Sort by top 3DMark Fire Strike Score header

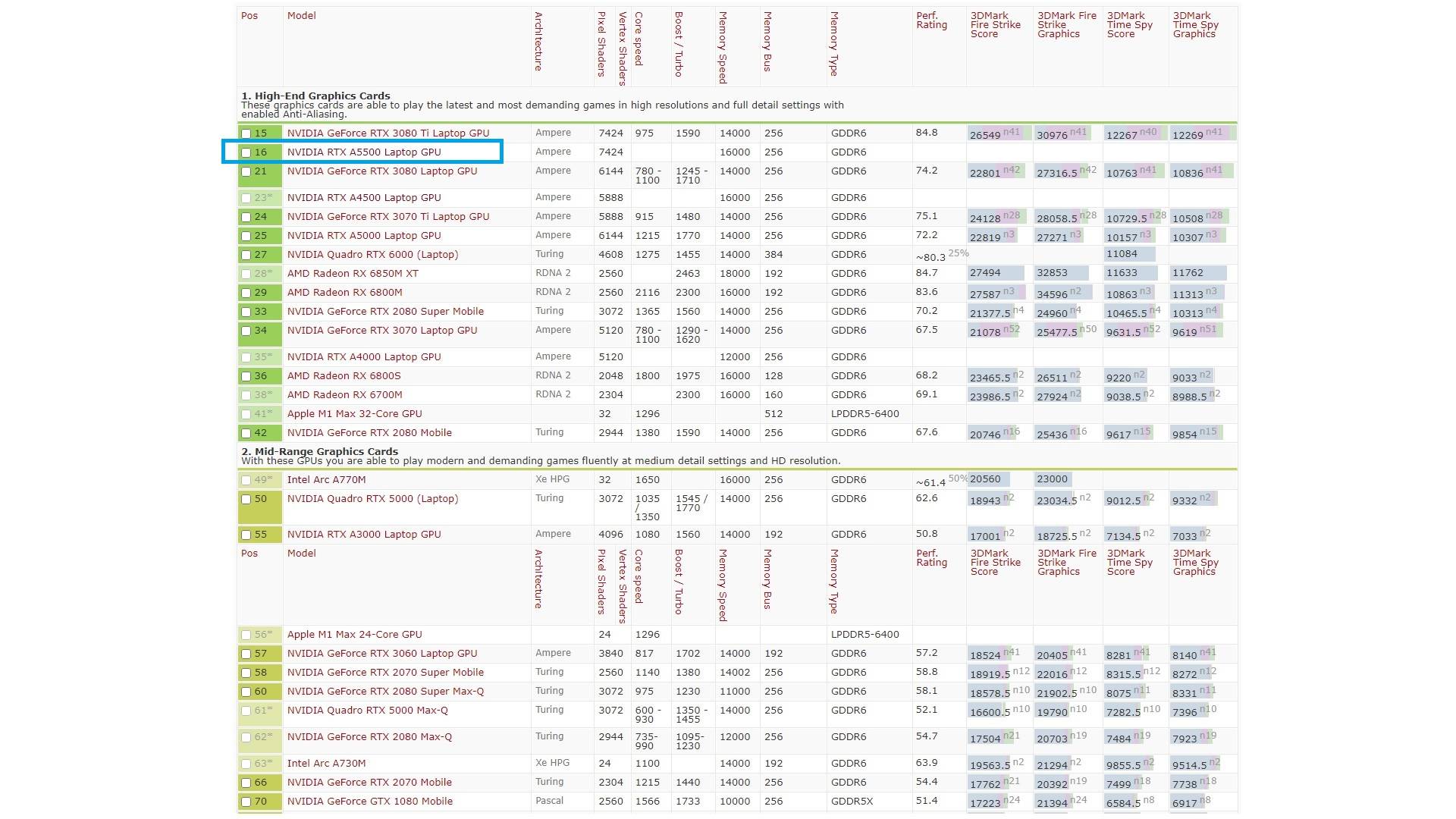(995, 25)
